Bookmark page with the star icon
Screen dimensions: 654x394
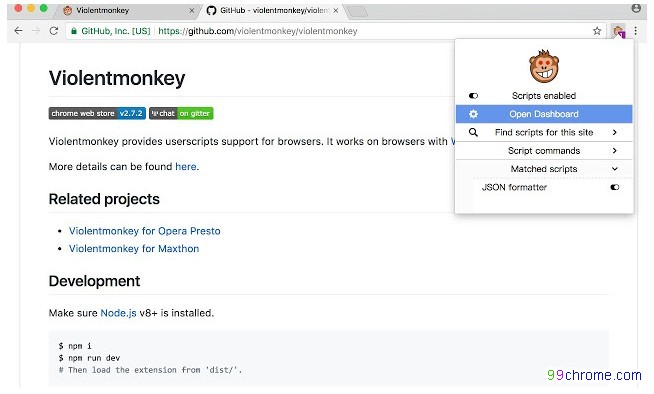pos(597,31)
